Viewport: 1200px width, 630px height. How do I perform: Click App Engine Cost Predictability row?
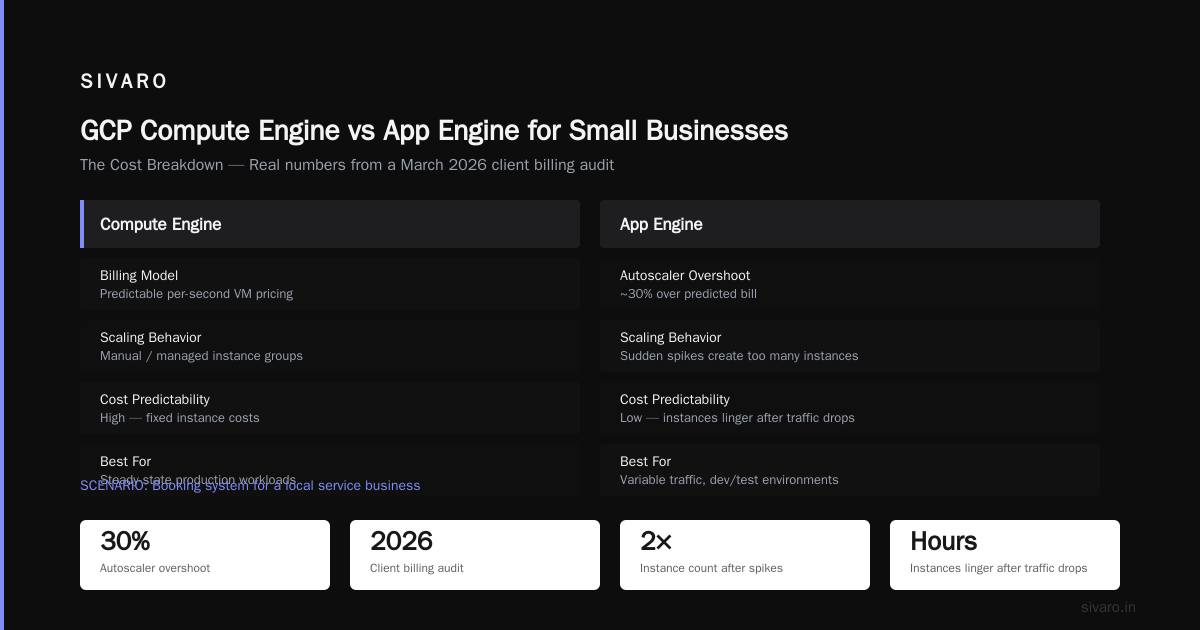850,408
